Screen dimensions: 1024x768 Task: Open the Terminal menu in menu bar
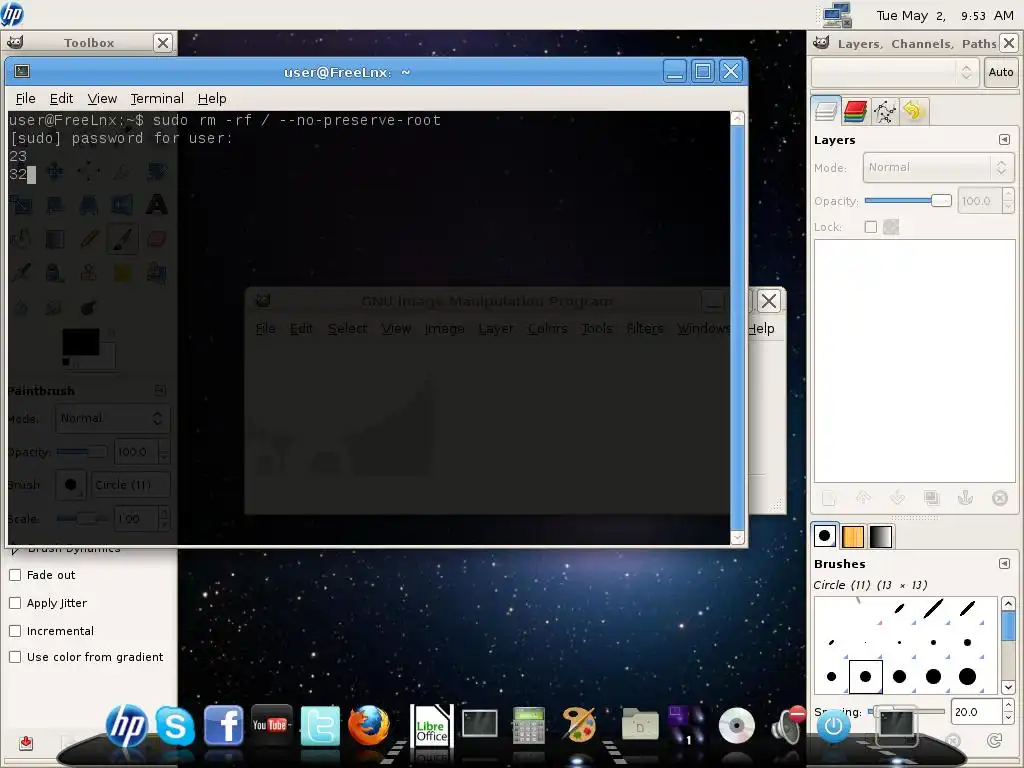[x=157, y=99]
